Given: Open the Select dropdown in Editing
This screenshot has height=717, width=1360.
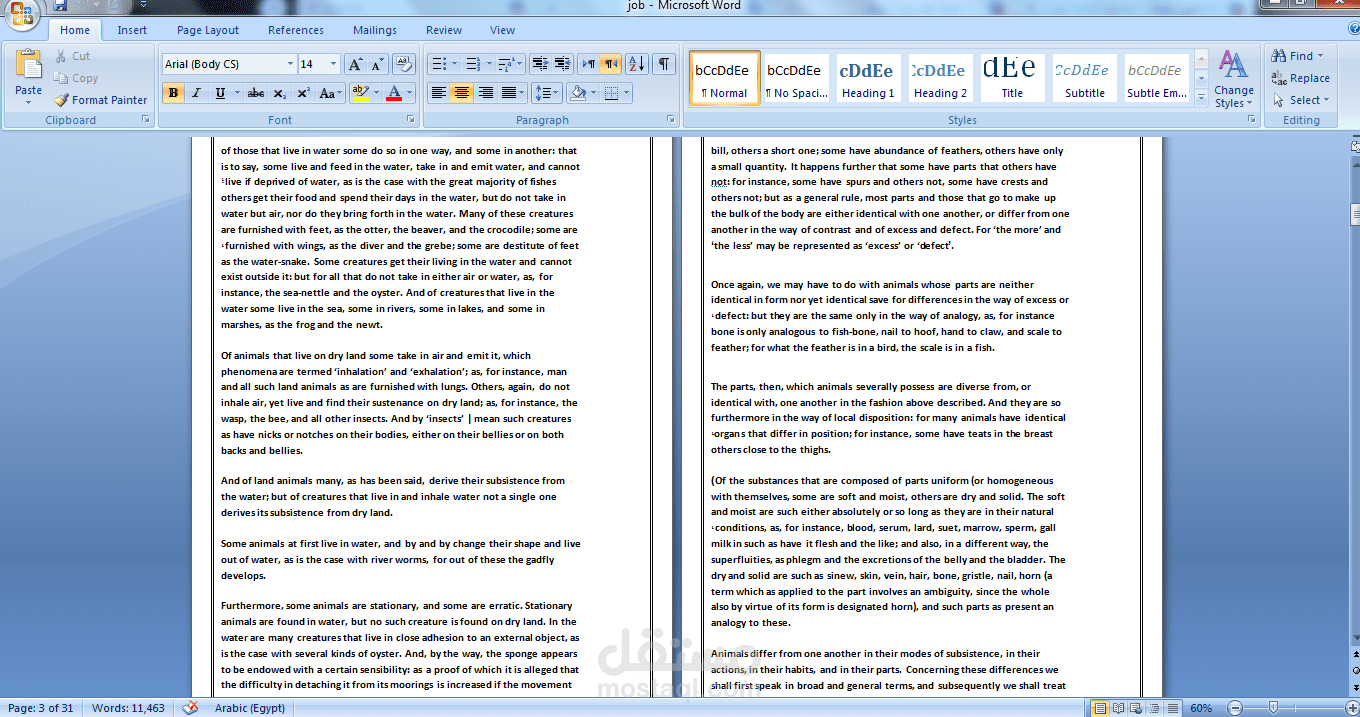Looking at the screenshot, I should (x=1301, y=100).
